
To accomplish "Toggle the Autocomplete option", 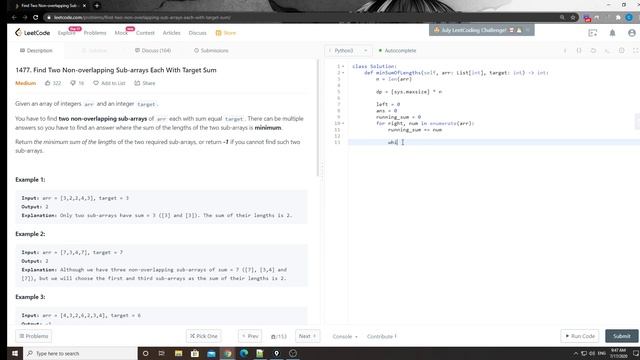I will [x=397, y=51].
